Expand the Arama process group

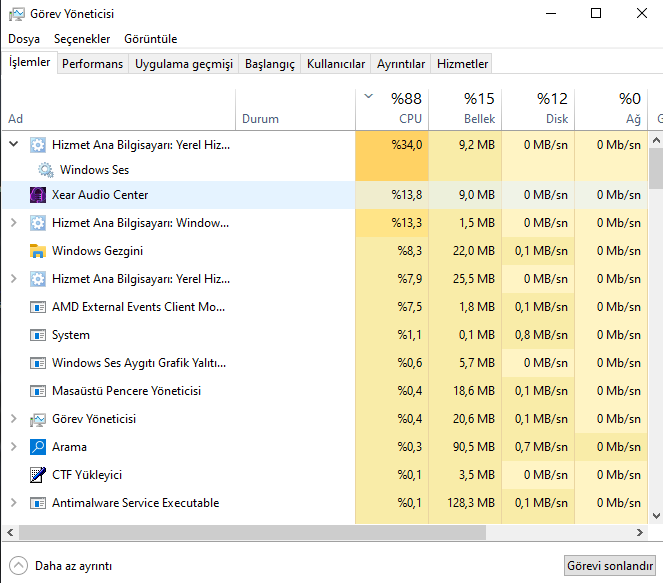coord(13,447)
